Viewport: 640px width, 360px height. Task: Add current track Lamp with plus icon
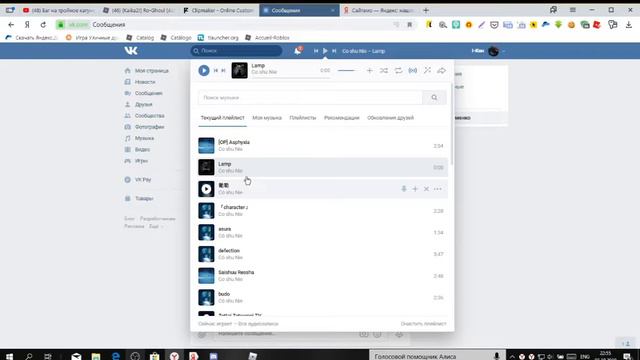point(369,71)
